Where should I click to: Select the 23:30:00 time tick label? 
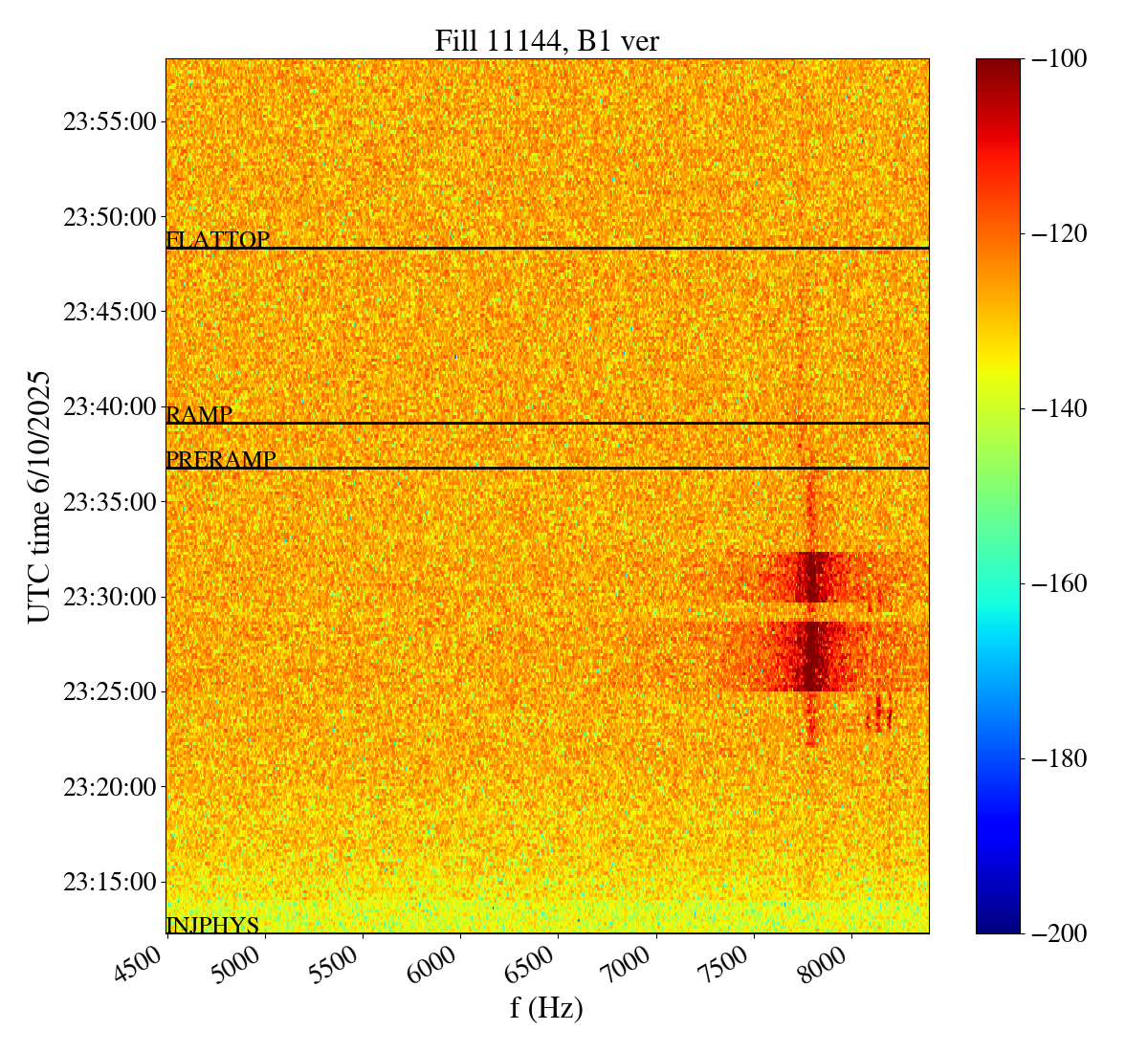point(110,597)
